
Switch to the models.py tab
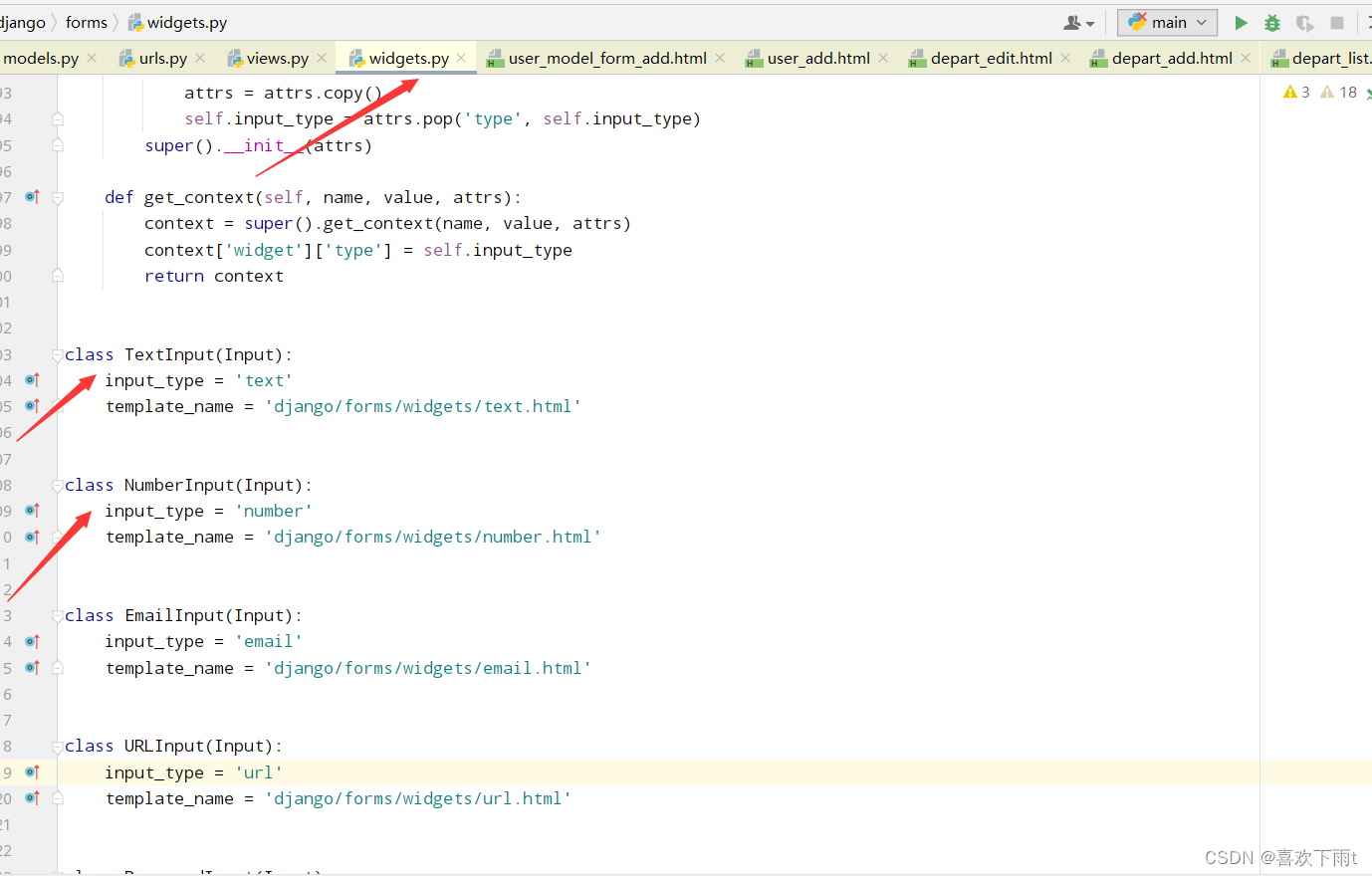[x=40, y=58]
